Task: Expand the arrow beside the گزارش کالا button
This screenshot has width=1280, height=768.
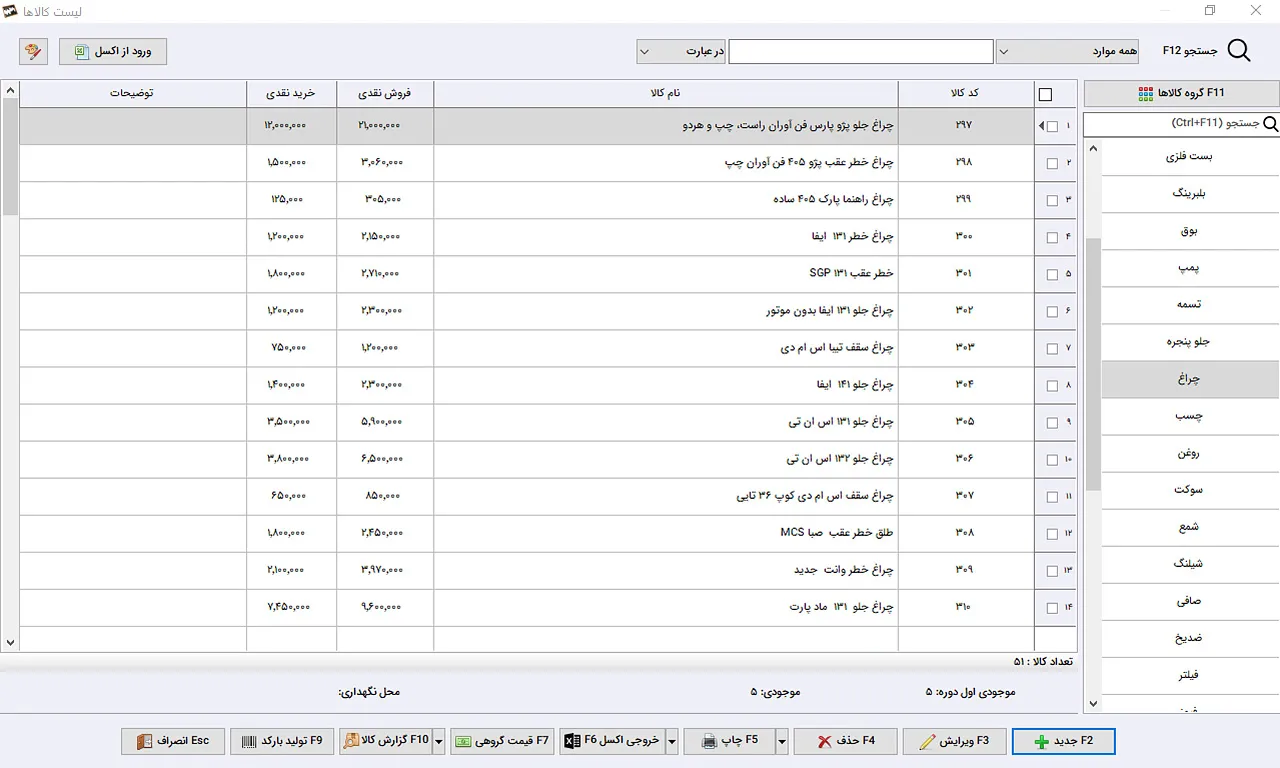Action: [x=438, y=741]
